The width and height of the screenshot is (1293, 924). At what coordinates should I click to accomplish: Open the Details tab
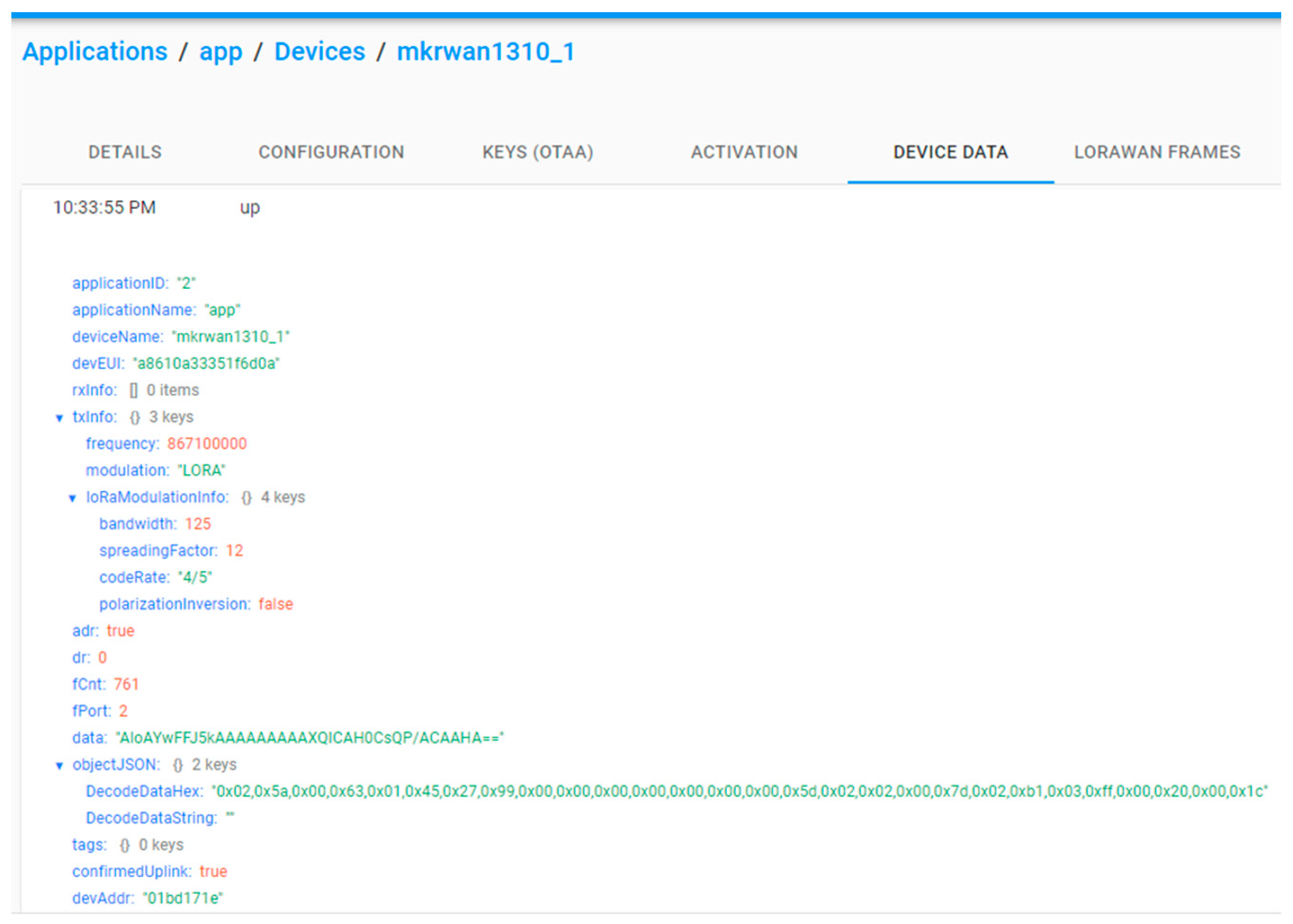[125, 152]
